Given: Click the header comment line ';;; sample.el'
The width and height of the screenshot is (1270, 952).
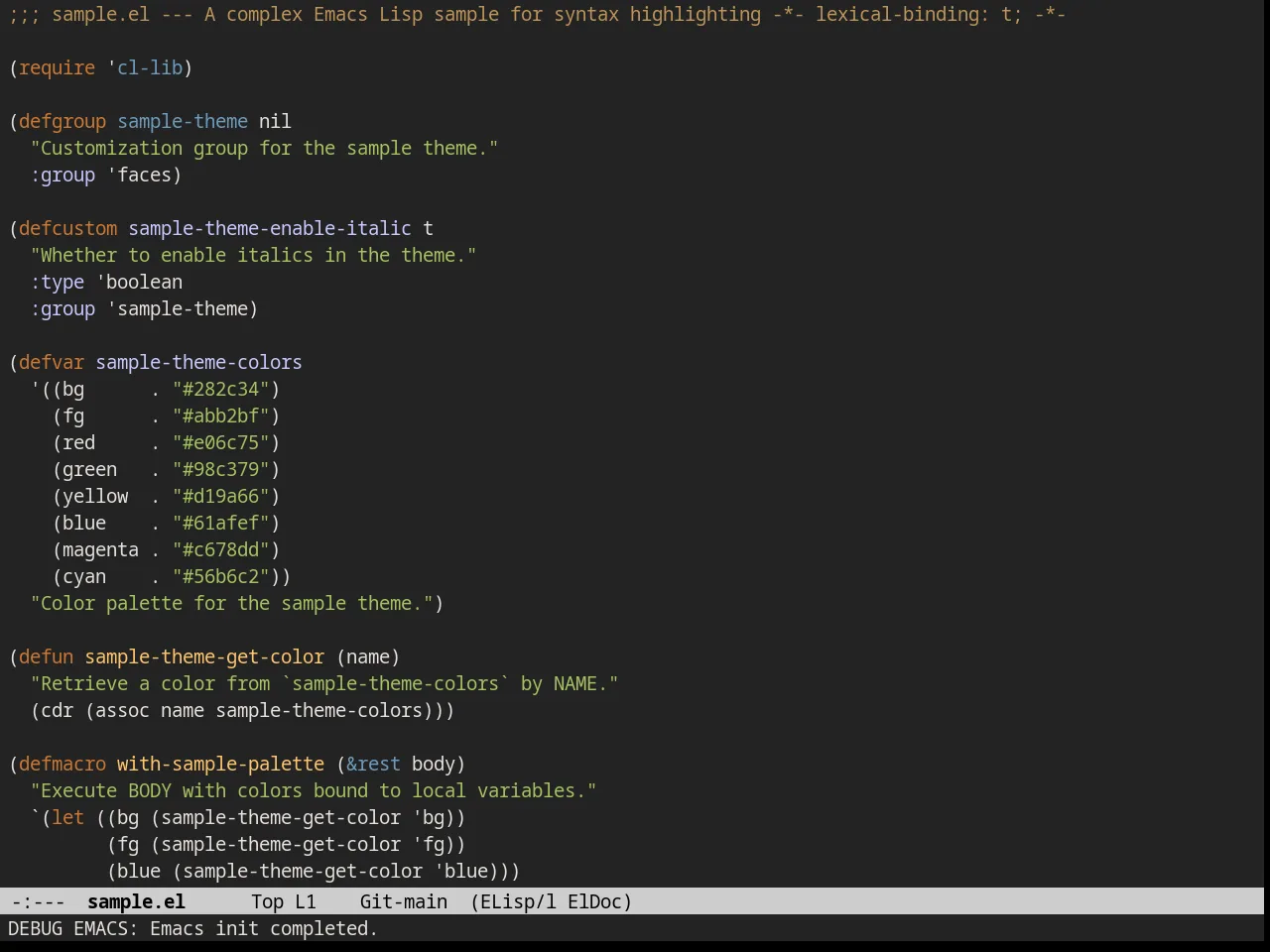Looking at the screenshot, I should [x=537, y=14].
